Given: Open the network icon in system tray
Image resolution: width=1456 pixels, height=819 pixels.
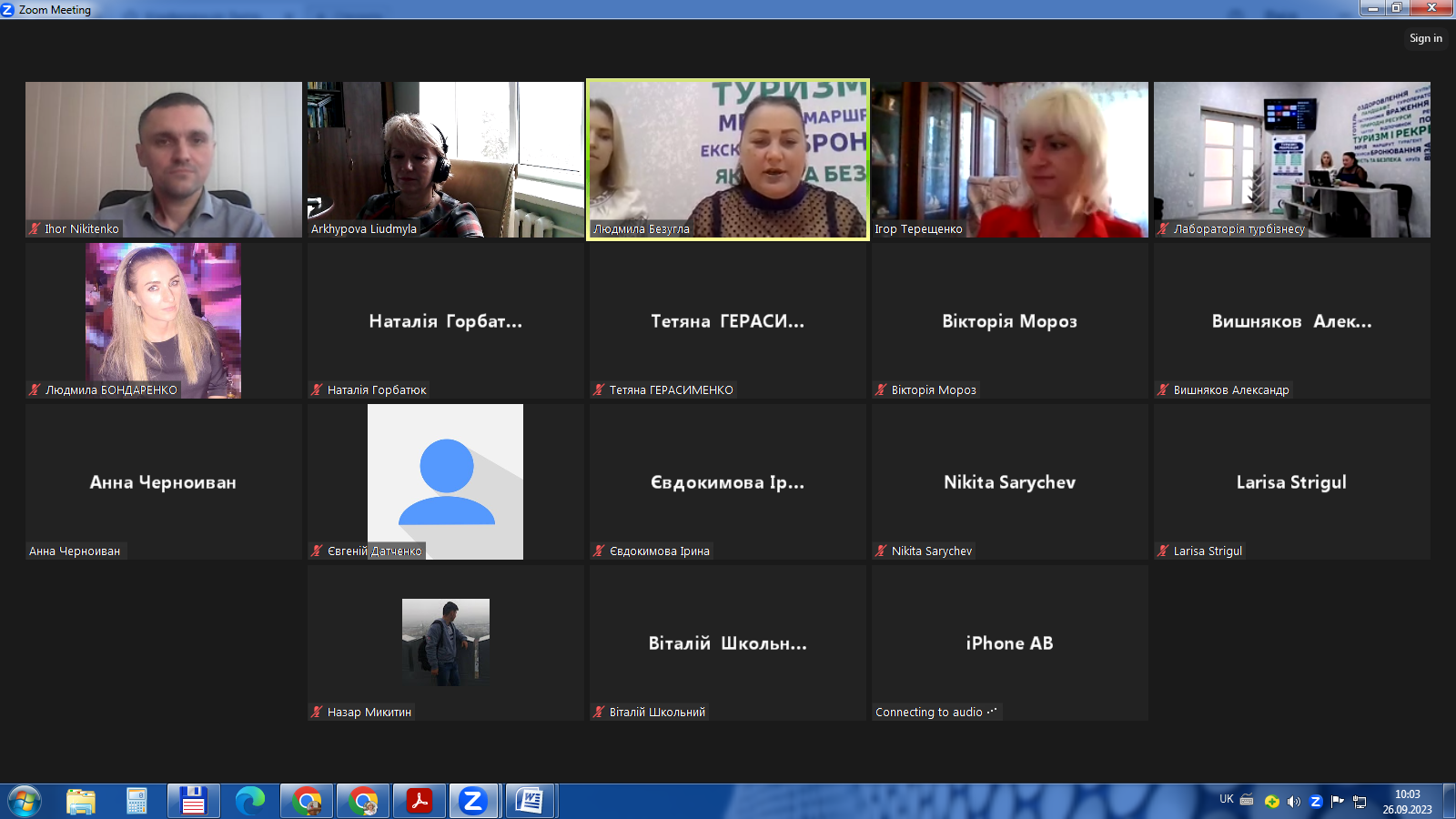Looking at the screenshot, I should coord(1360,802).
